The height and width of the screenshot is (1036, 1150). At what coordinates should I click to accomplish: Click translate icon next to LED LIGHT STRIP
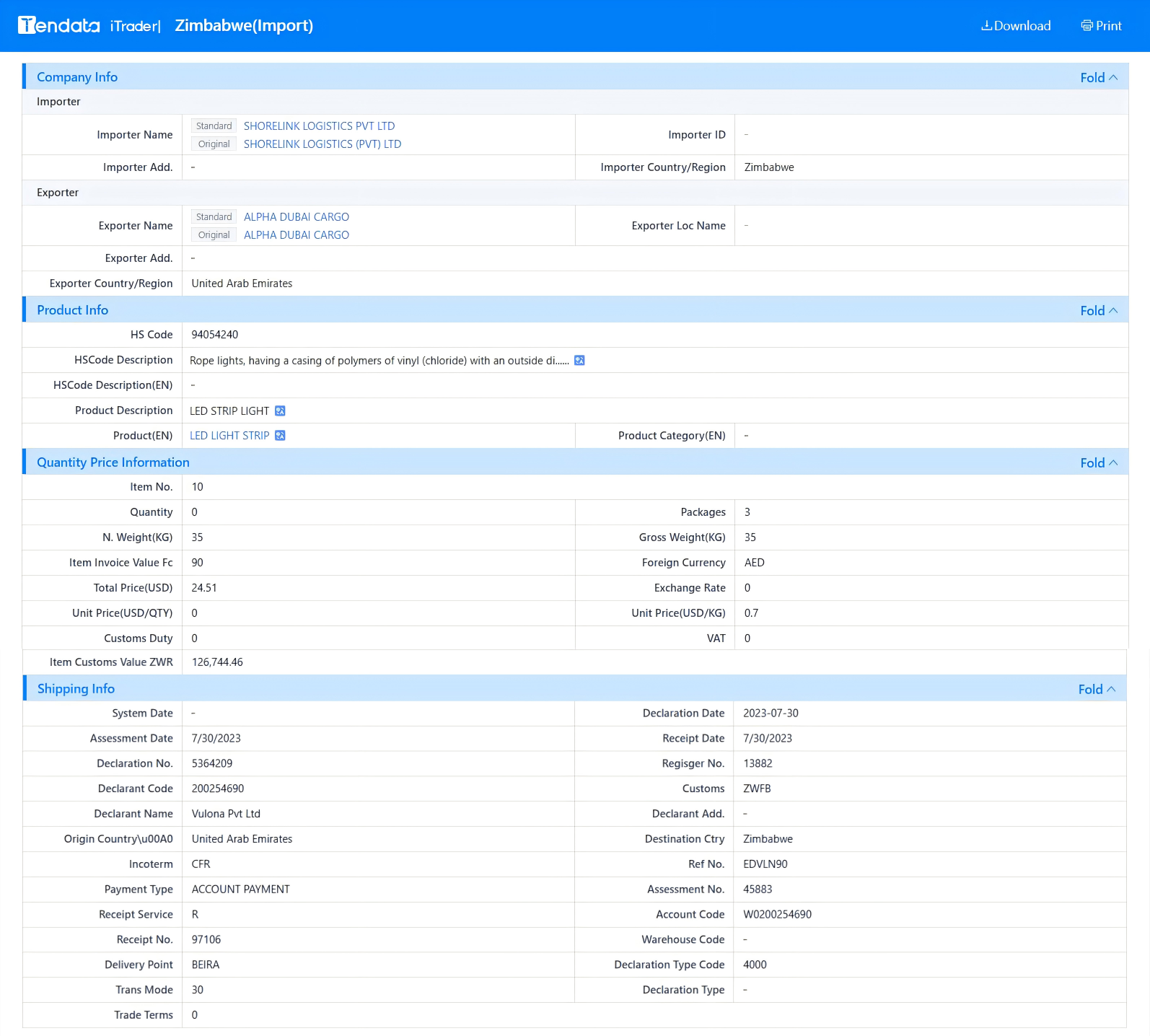(281, 436)
